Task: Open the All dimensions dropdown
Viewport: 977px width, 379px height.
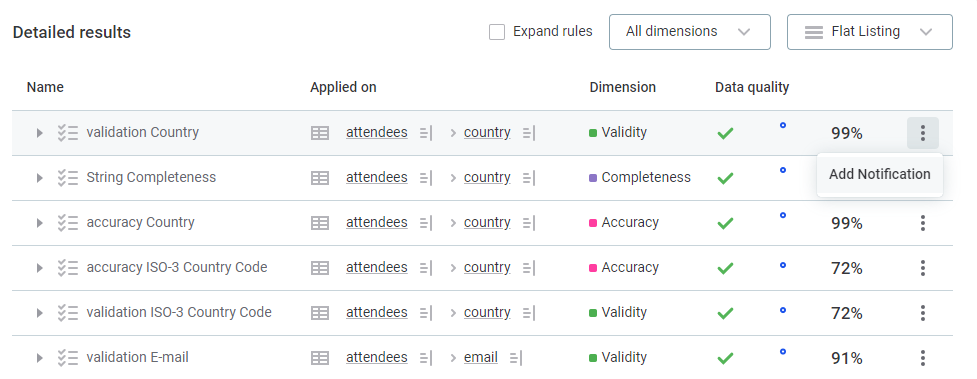Action: (690, 32)
